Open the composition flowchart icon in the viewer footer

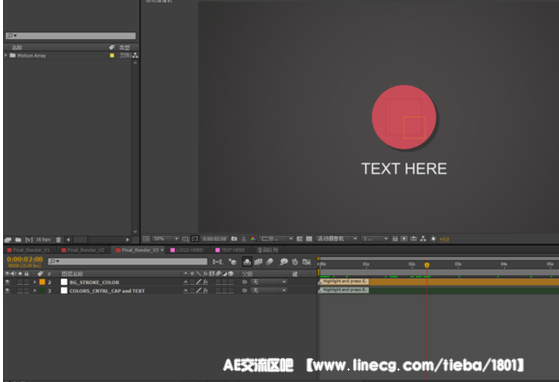pyautogui.click(x=423, y=239)
